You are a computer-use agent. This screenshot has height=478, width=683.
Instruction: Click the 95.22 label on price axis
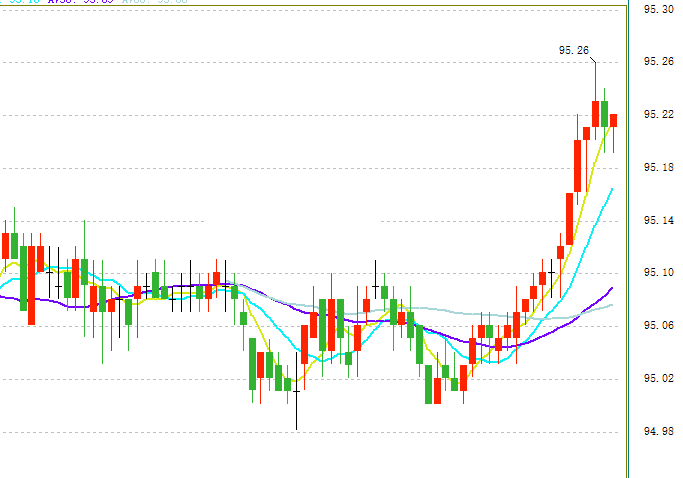pos(657,114)
